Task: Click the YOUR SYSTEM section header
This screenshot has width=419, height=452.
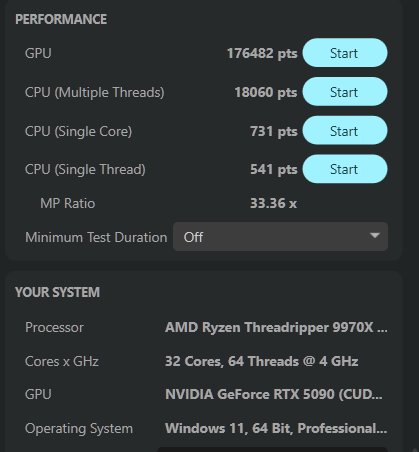Action: [x=57, y=292]
